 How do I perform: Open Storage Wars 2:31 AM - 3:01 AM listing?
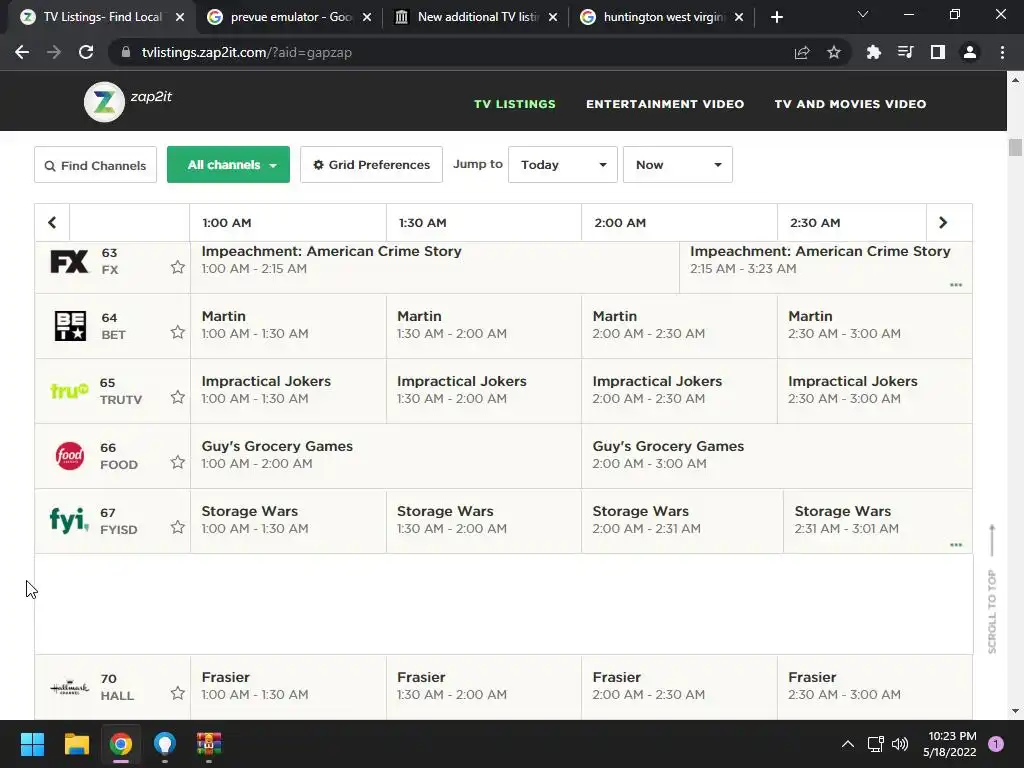(878, 520)
